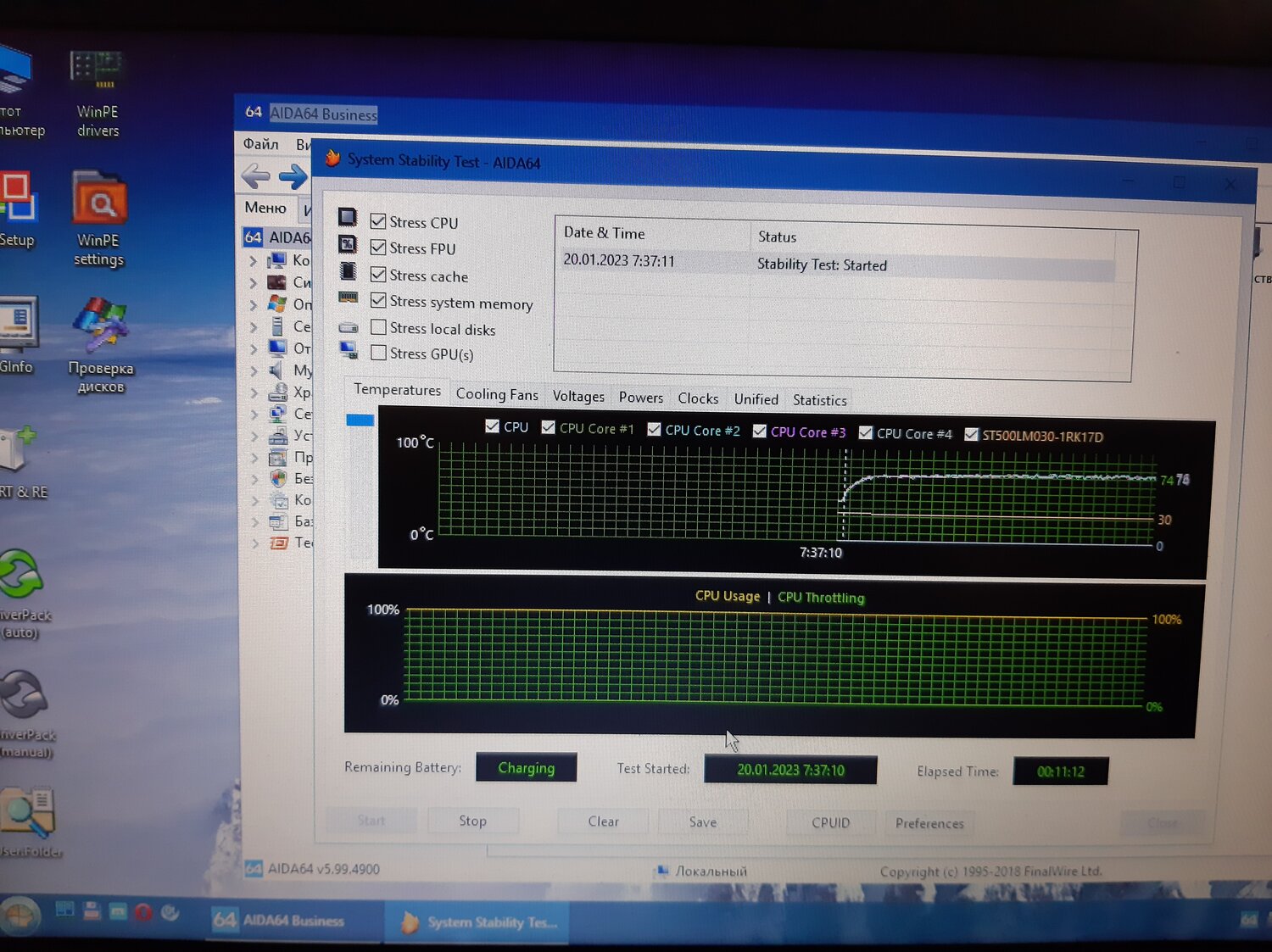
Task: Switch to Statistics tab
Action: (x=819, y=400)
